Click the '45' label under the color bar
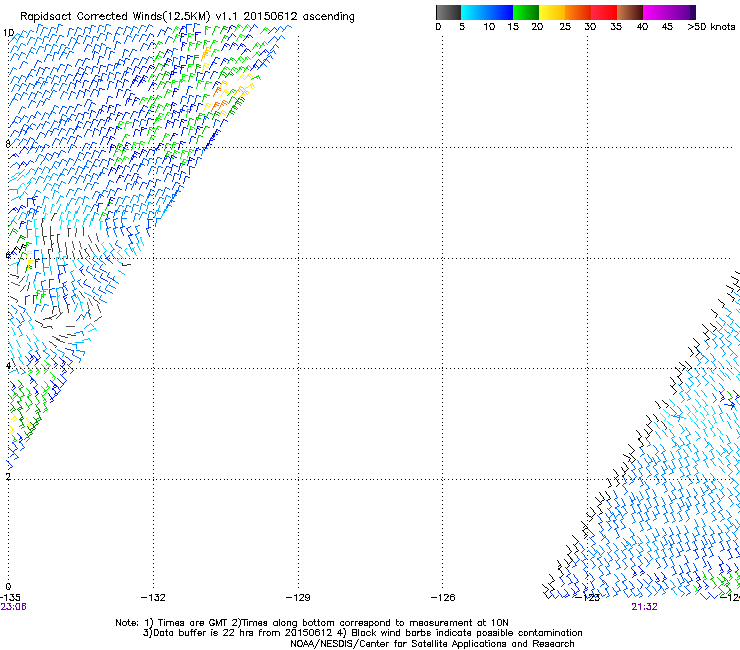Screen dimensions: 740x650 (667, 27)
